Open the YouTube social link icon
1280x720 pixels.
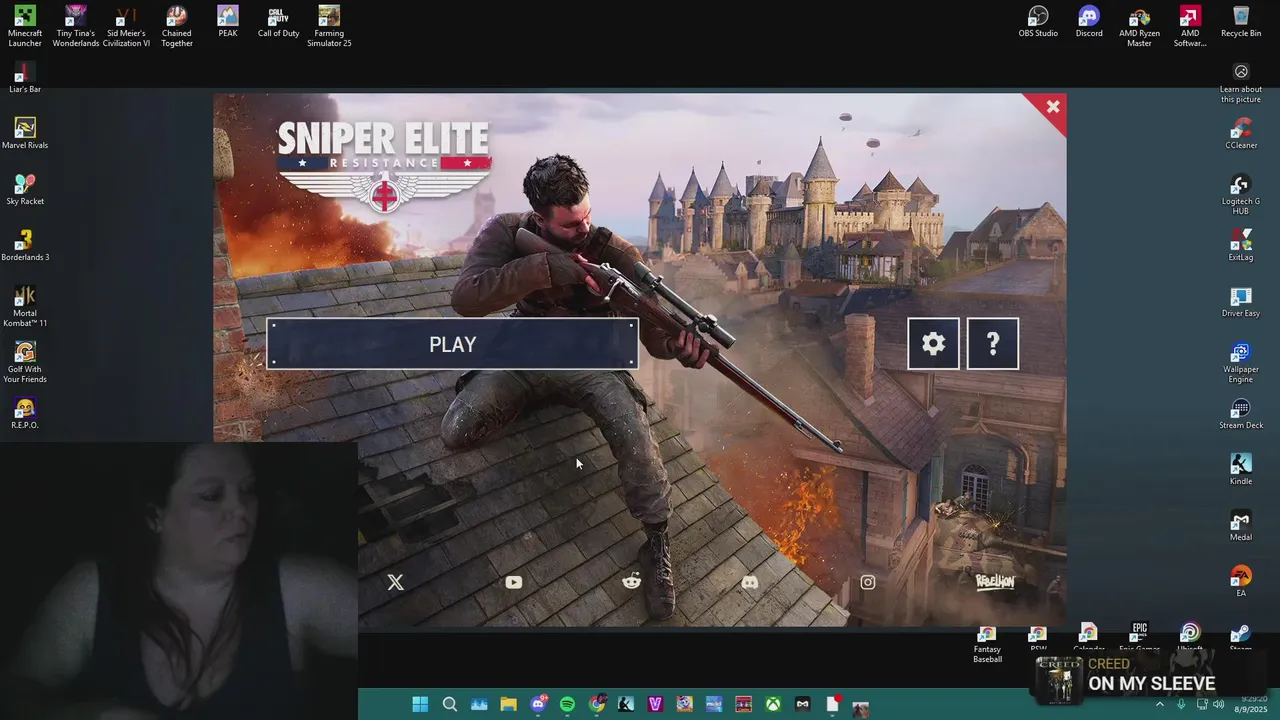point(513,582)
